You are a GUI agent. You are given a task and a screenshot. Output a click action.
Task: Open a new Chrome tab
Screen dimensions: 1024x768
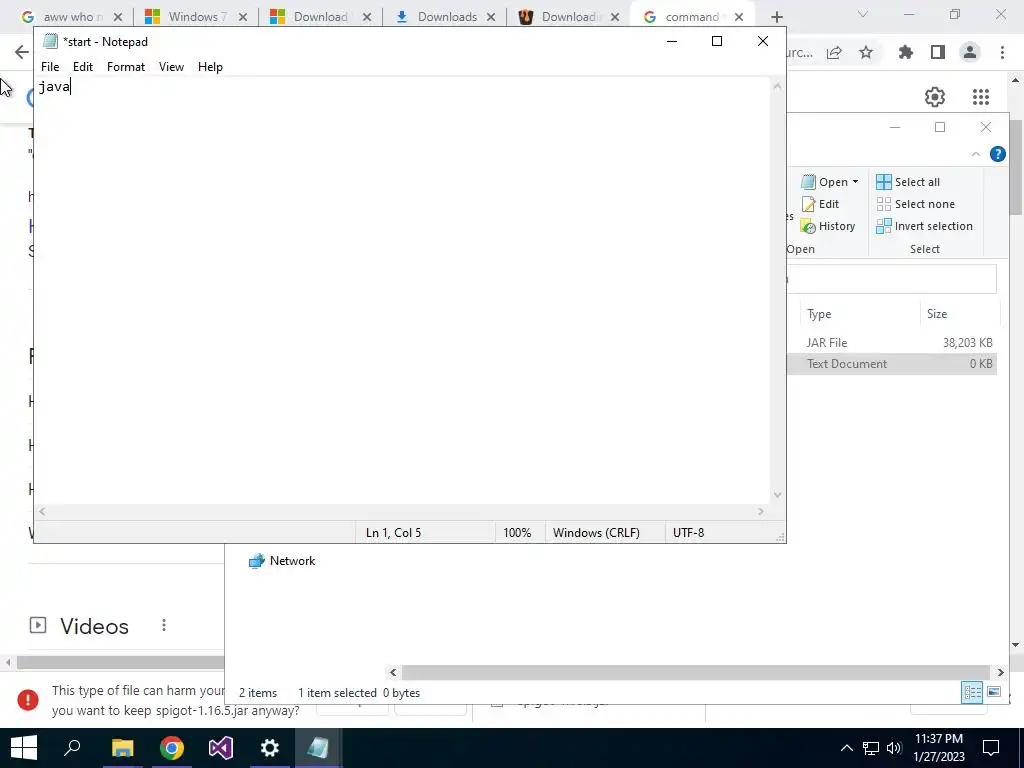pyautogui.click(x=776, y=18)
